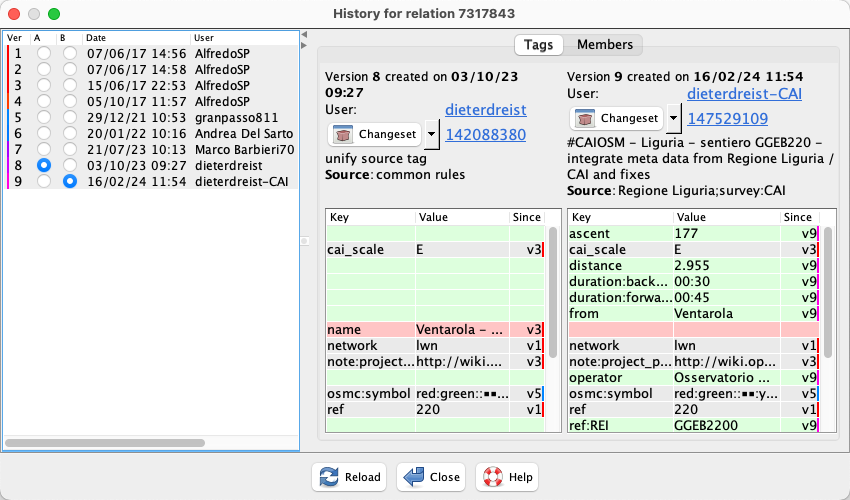Screen dimensions: 850x500
Task: Select radio B for version 3
Action: click(69, 85)
